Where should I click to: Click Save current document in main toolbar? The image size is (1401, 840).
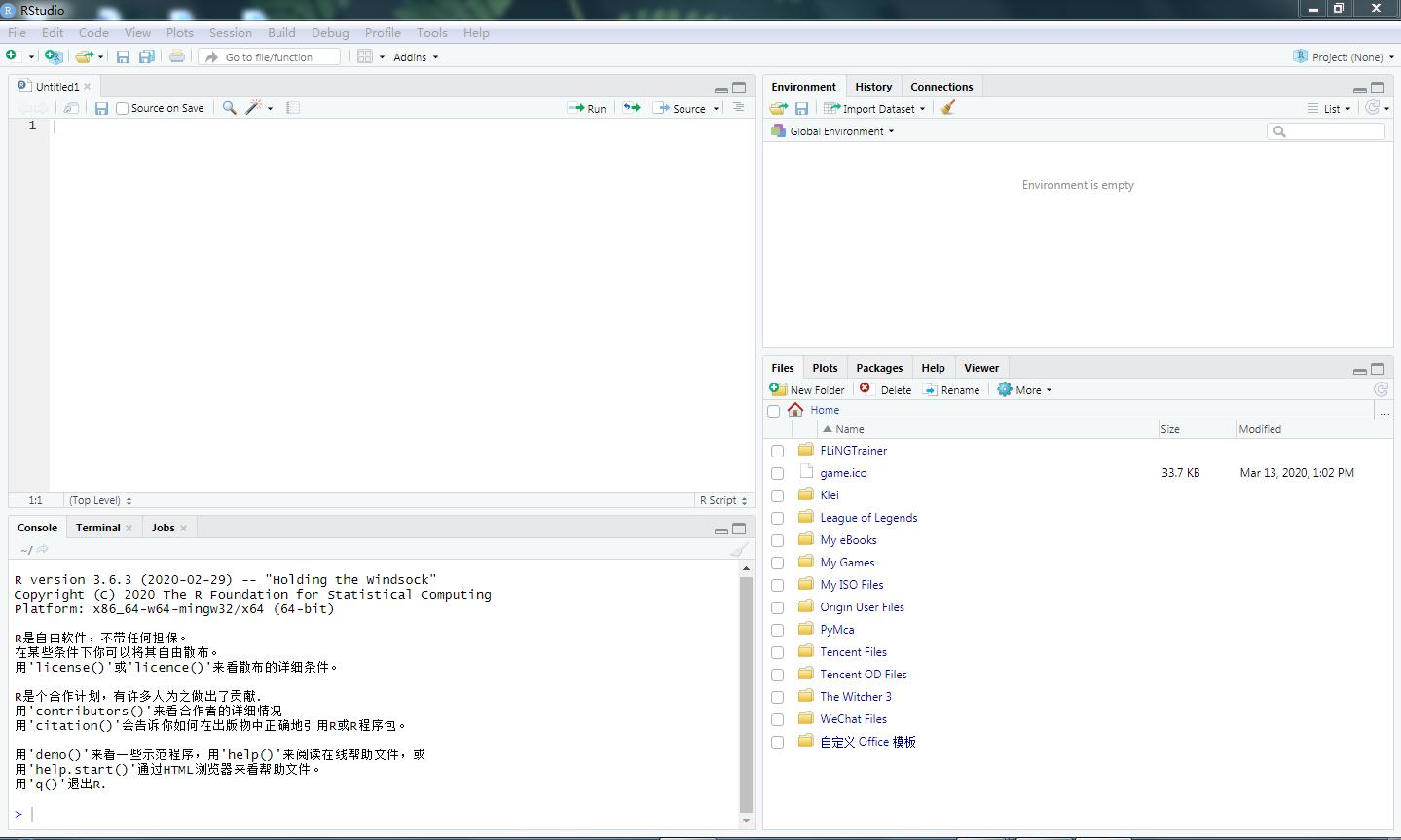tap(123, 56)
